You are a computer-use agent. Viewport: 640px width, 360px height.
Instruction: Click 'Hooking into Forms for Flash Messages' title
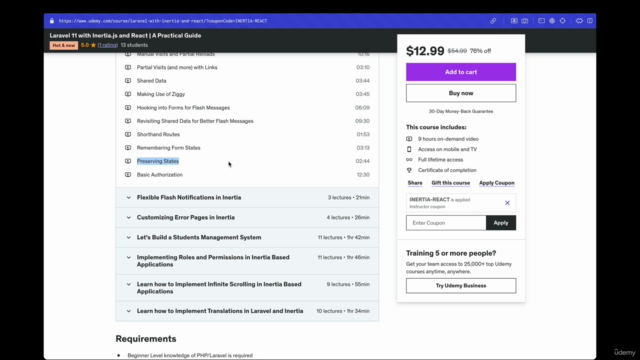point(183,108)
